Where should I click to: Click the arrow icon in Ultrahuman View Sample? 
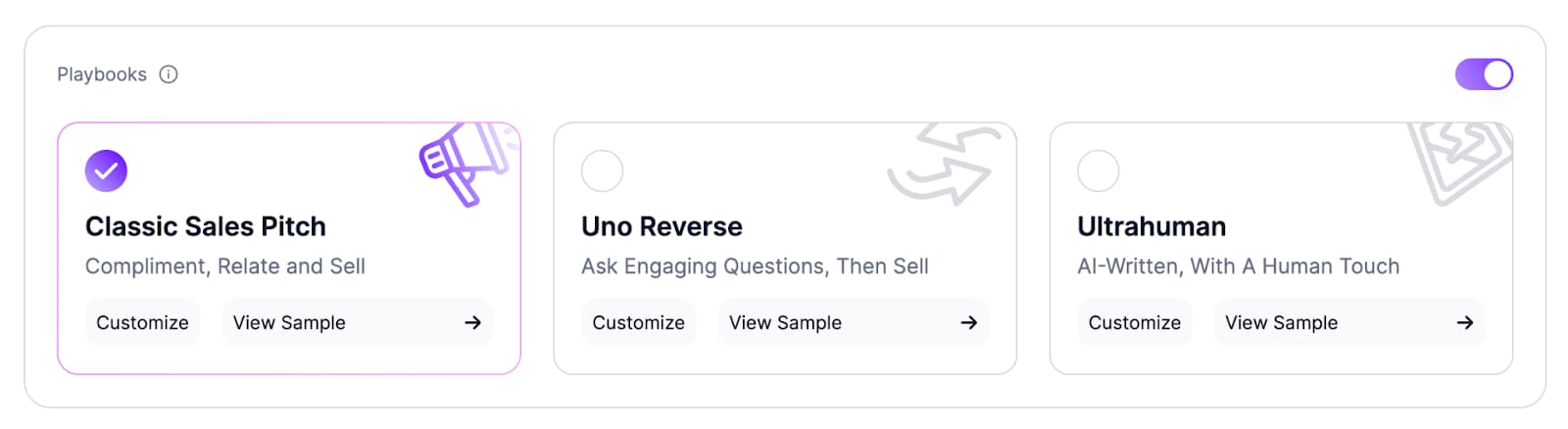pos(1464,322)
